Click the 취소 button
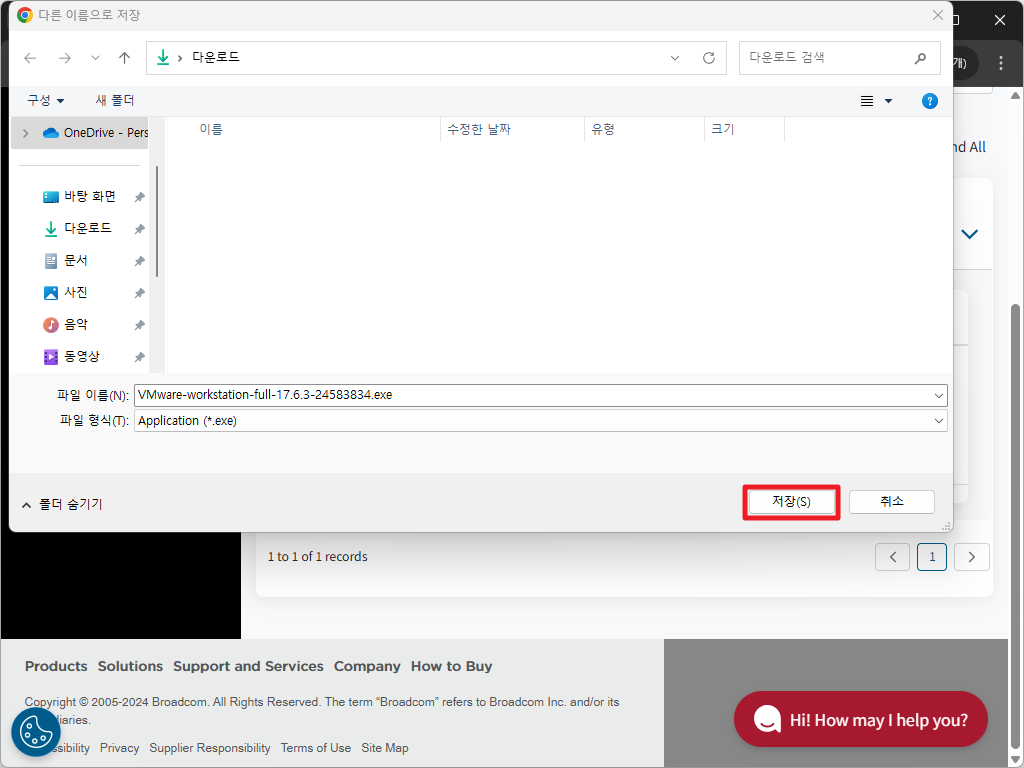Viewport: 1024px width, 768px height. 891,502
